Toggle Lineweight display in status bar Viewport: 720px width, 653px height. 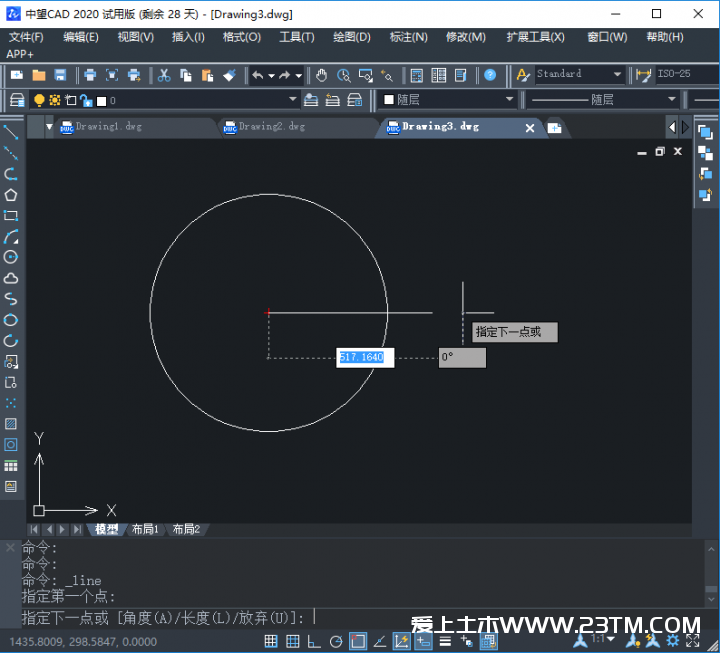pos(445,642)
